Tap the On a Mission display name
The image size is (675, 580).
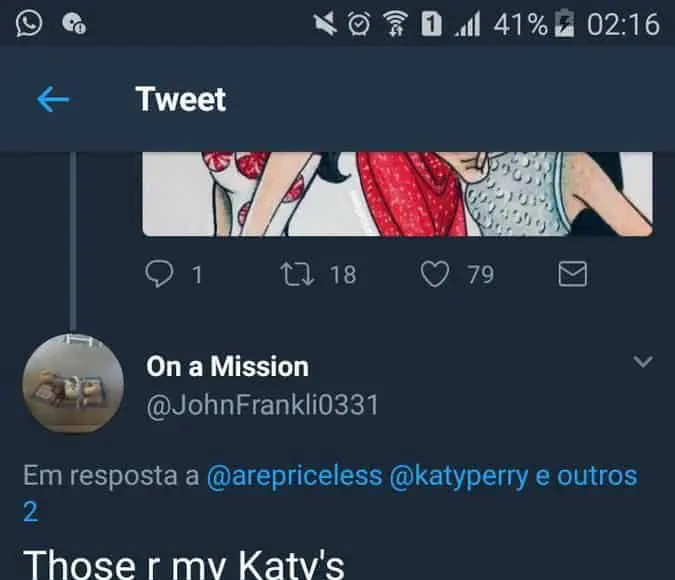coord(227,366)
